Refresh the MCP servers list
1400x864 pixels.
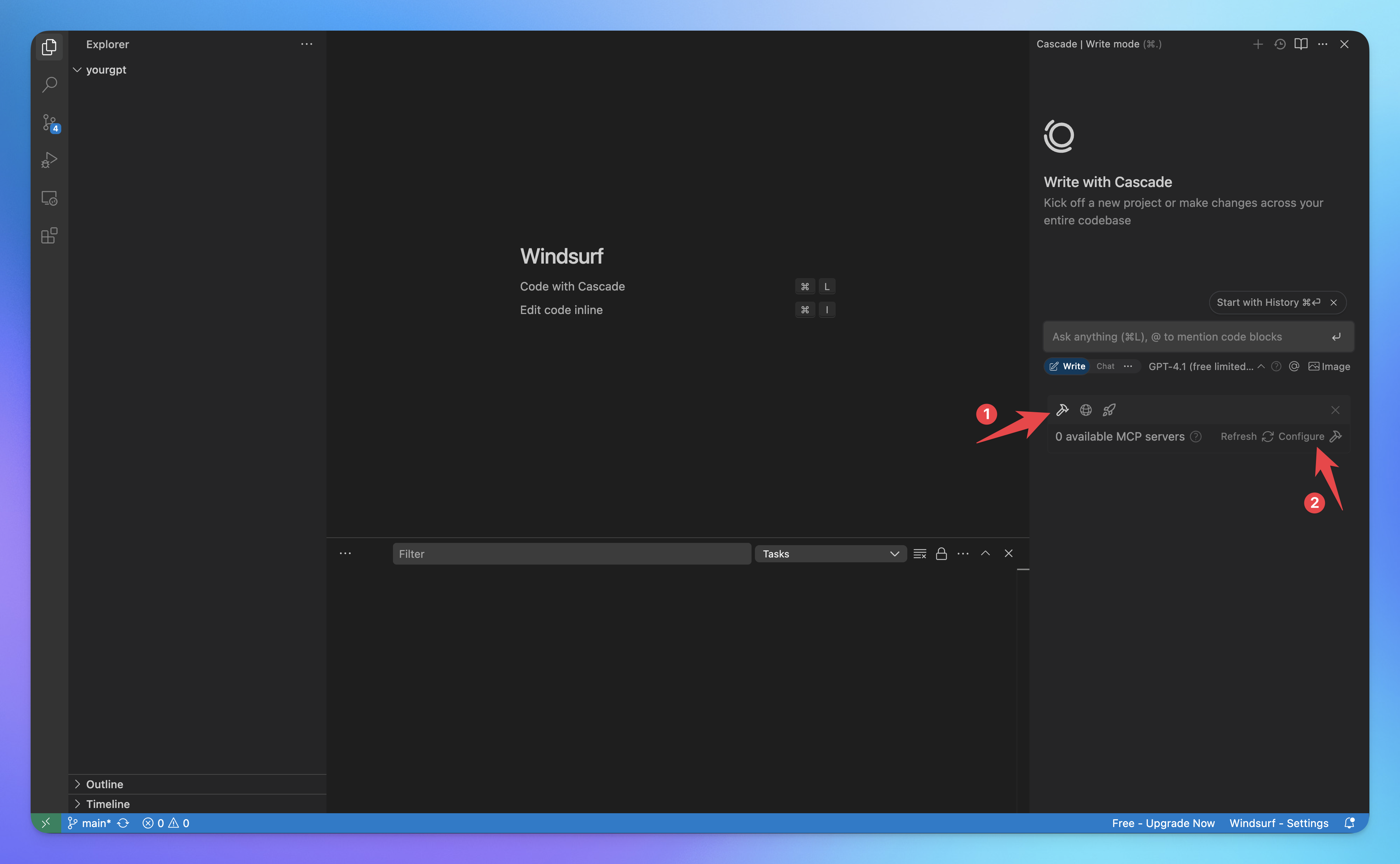pyautogui.click(x=1247, y=436)
